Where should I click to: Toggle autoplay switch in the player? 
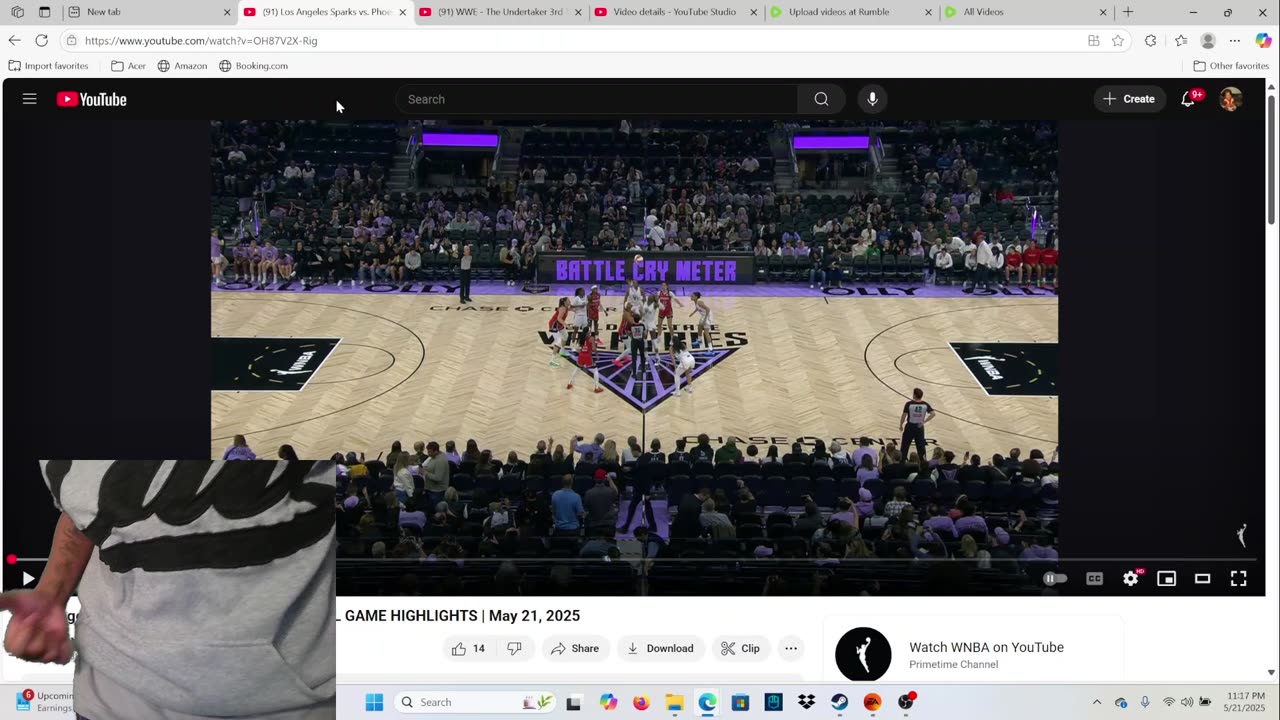point(1055,578)
